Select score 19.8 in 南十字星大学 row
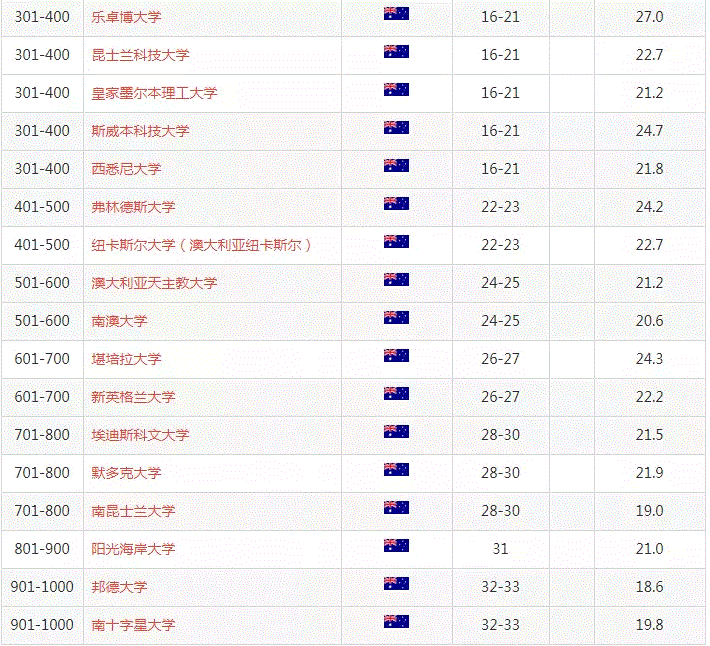This screenshot has width=710, height=646. coord(649,626)
